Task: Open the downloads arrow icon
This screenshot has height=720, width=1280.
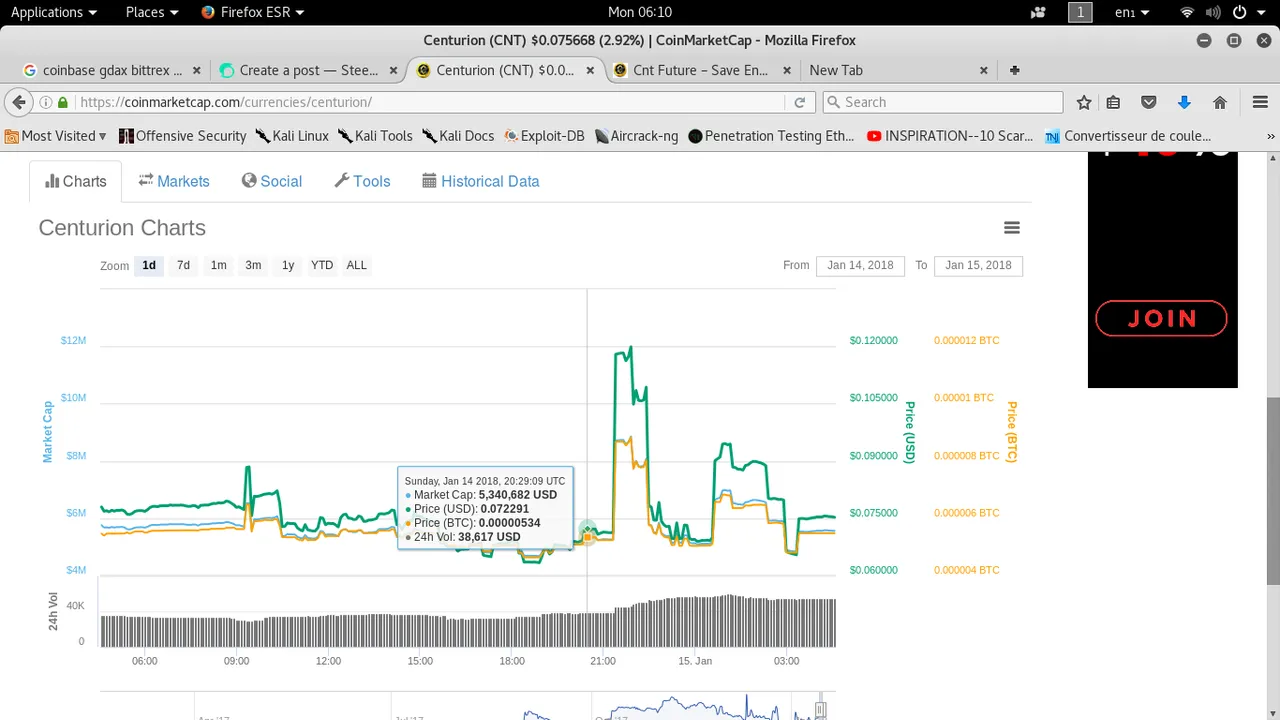Action: 1184,102
